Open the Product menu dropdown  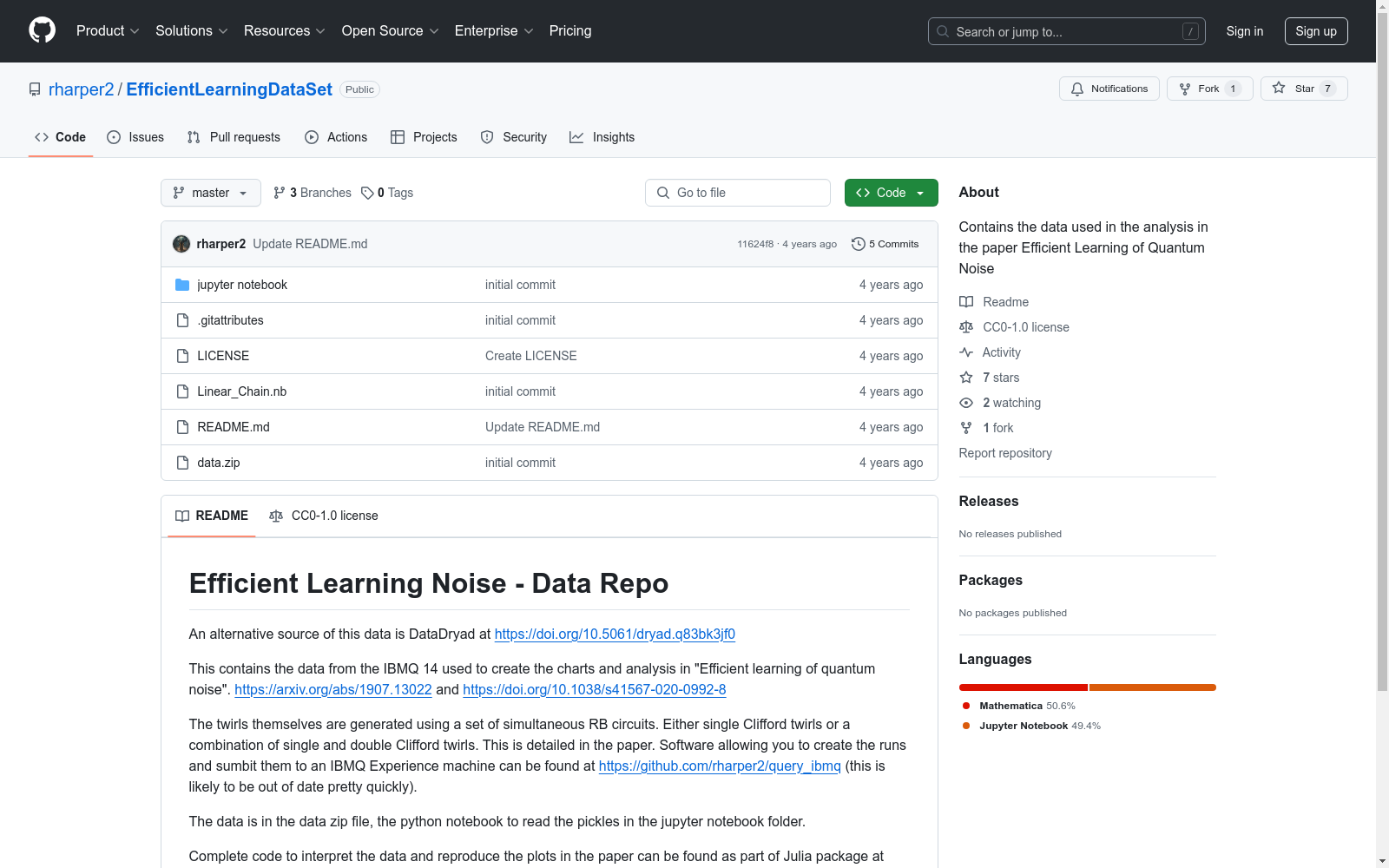[x=108, y=31]
